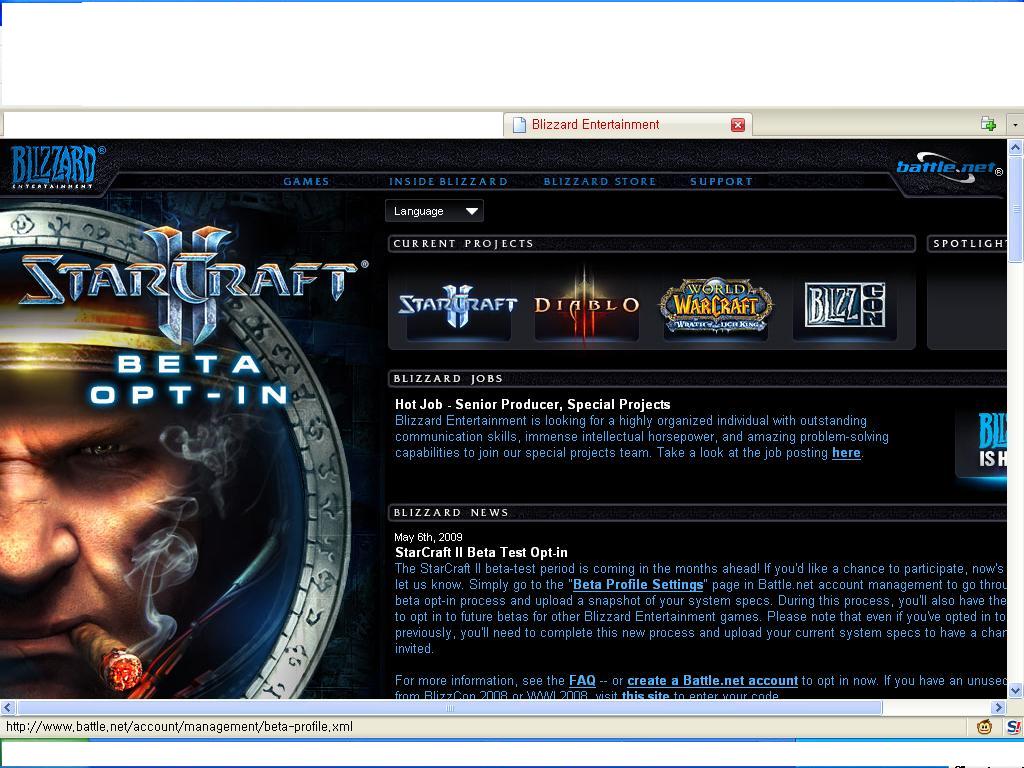1024x768 pixels.
Task: Expand the Language dropdown
Action: point(434,211)
